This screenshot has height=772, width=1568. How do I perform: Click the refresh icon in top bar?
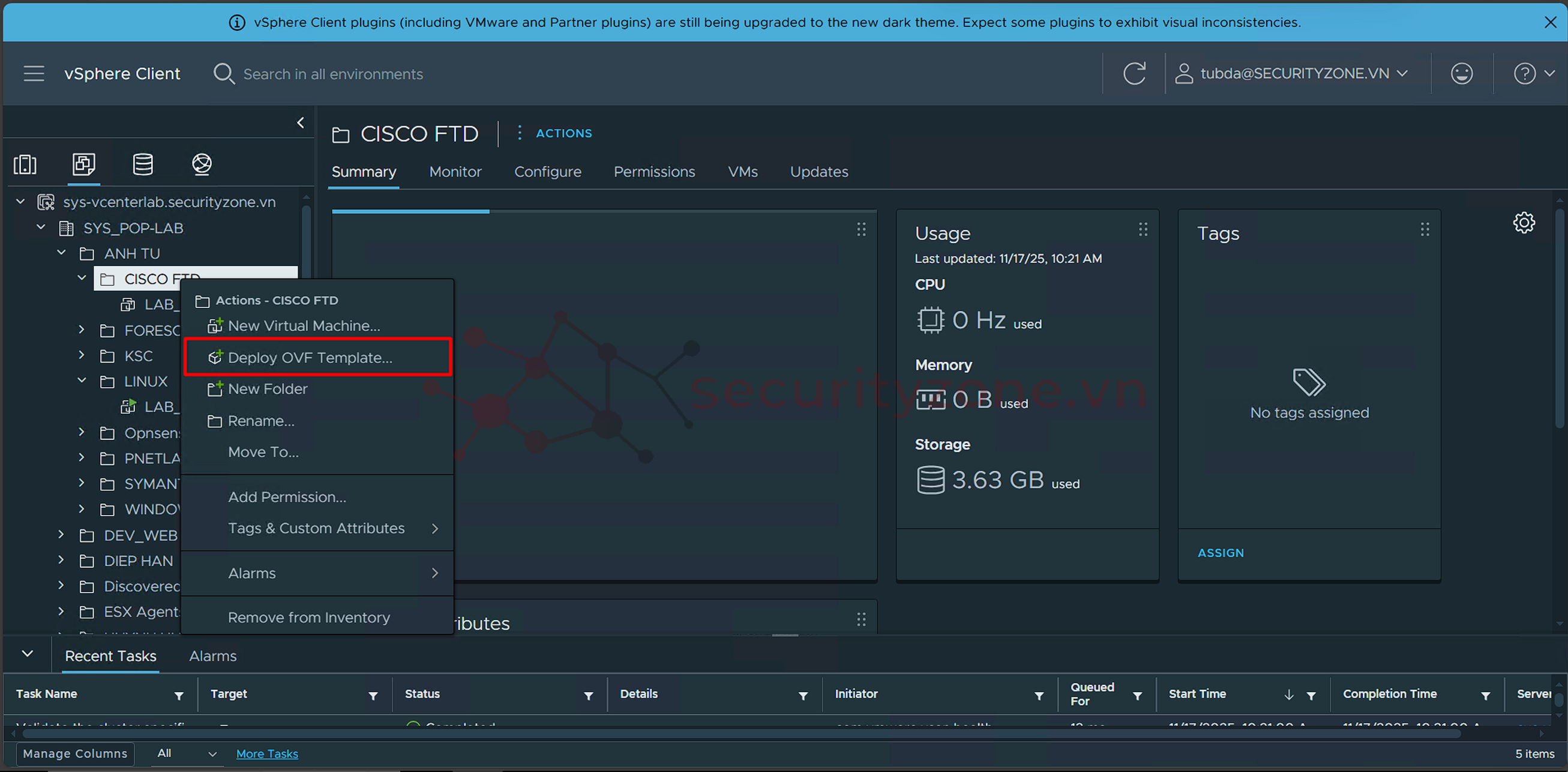pyautogui.click(x=1134, y=74)
